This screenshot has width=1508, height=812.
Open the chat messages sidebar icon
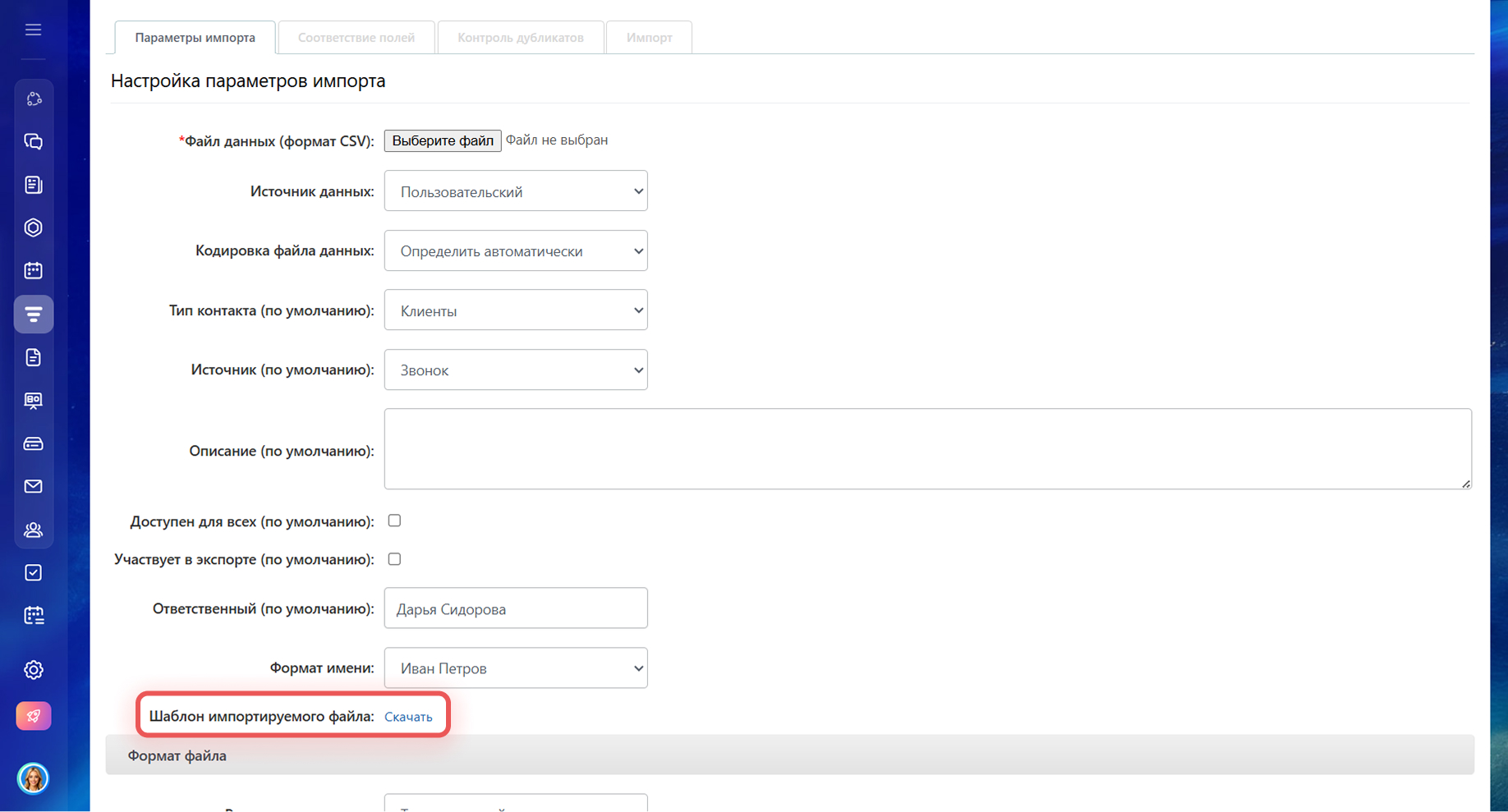[33, 142]
